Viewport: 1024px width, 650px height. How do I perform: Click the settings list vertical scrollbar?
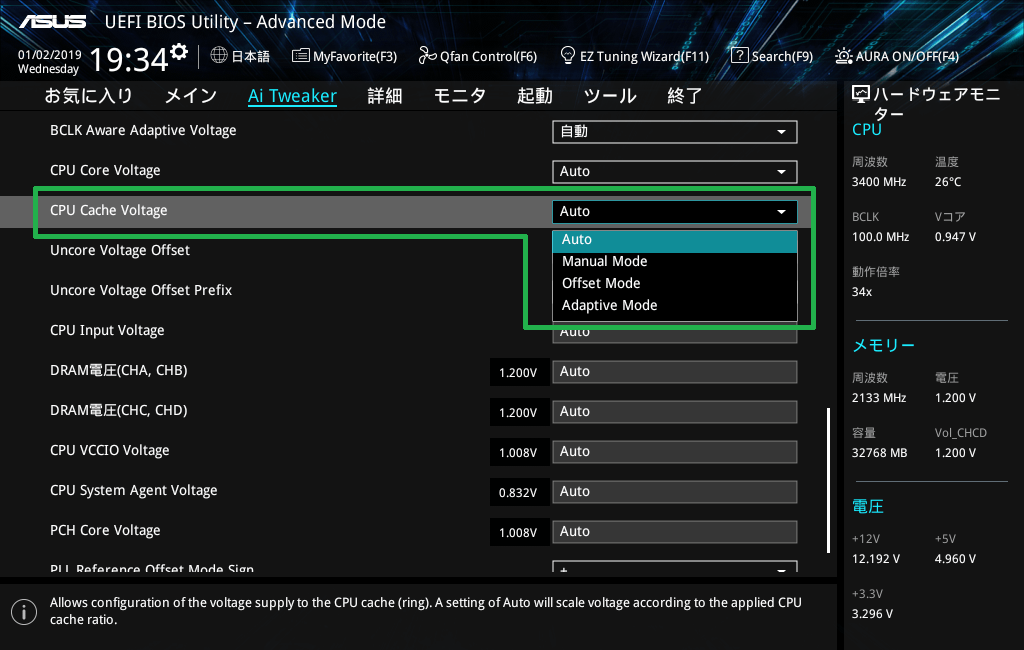(x=828, y=481)
